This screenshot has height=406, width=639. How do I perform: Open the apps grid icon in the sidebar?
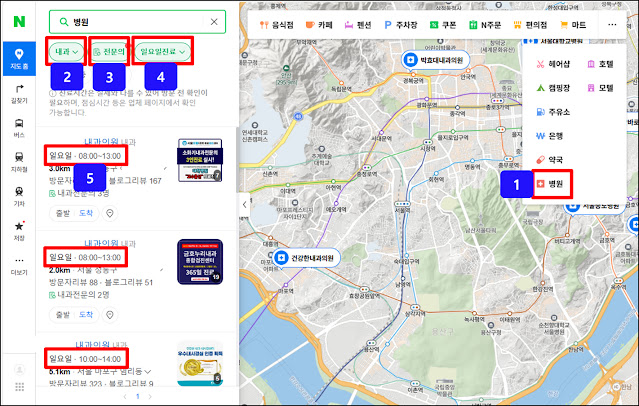pyautogui.click(x=19, y=386)
